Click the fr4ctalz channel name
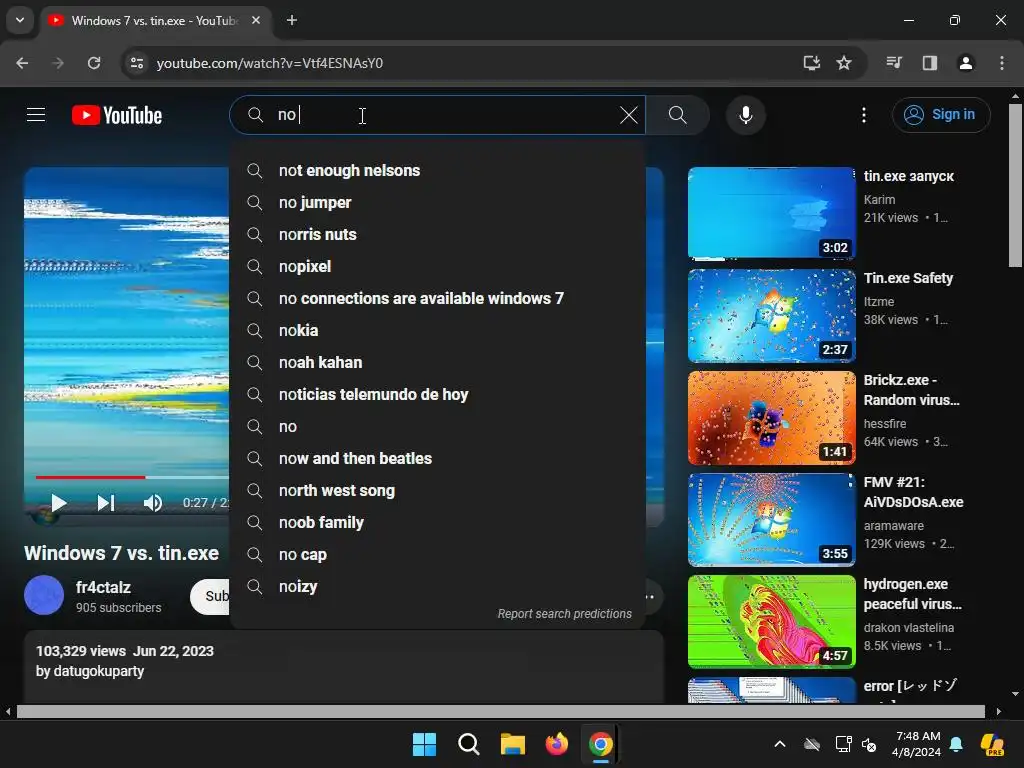The height and width of the screenshot is (768, 1024). click(x=103, y=587)
